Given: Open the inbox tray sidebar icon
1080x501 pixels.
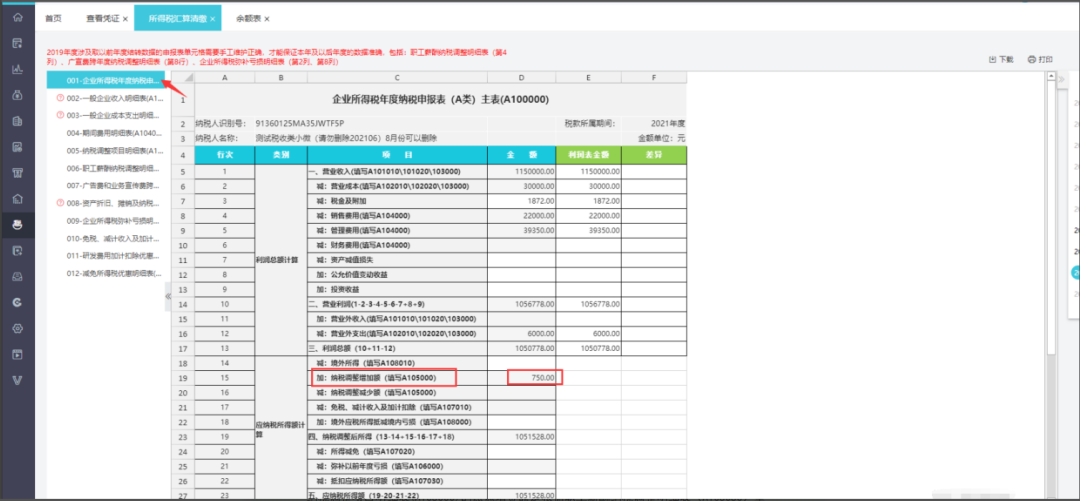Looking at the screenshot, I should click(17, 276).
